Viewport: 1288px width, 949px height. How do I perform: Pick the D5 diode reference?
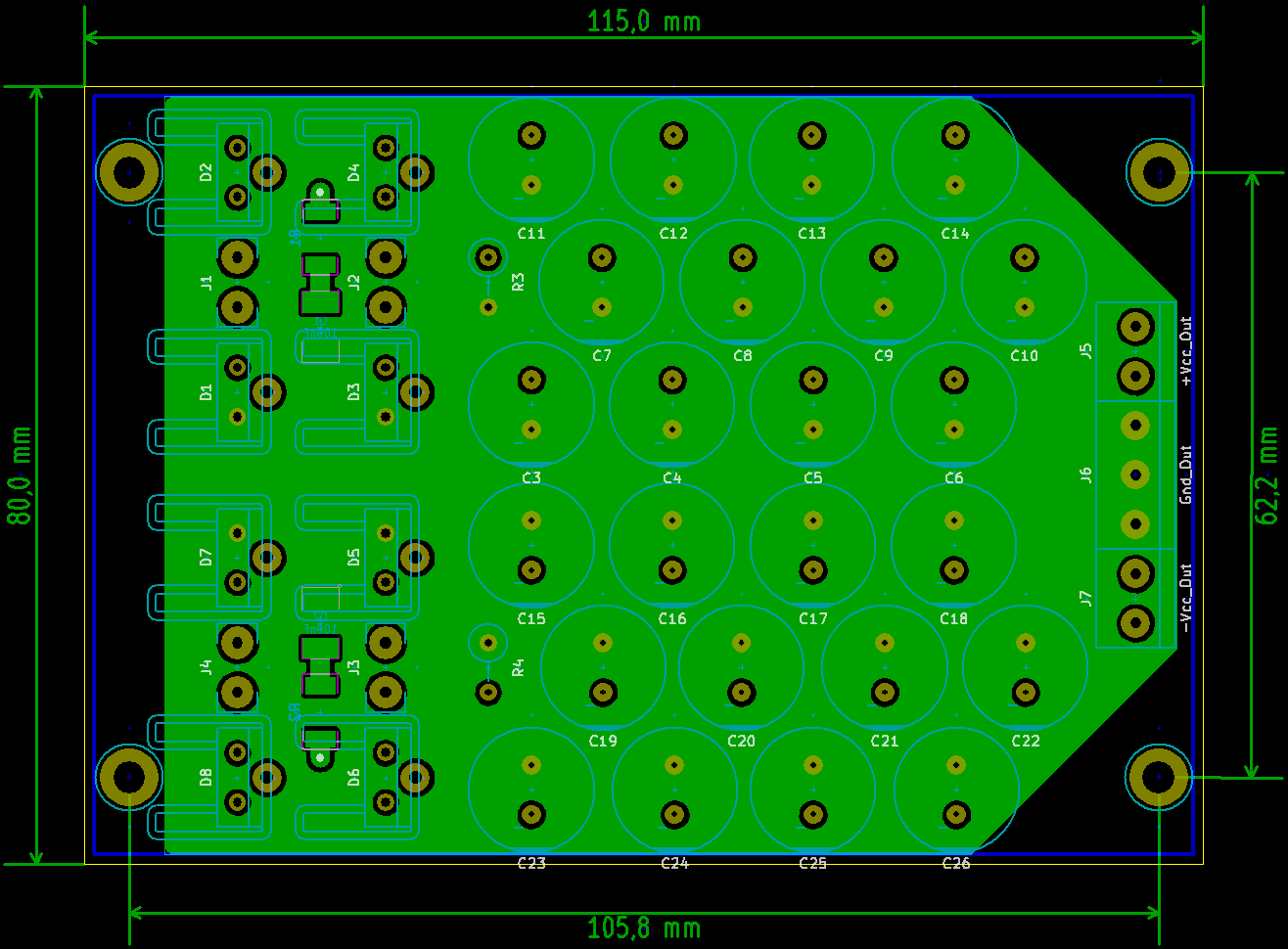[354, 557]
